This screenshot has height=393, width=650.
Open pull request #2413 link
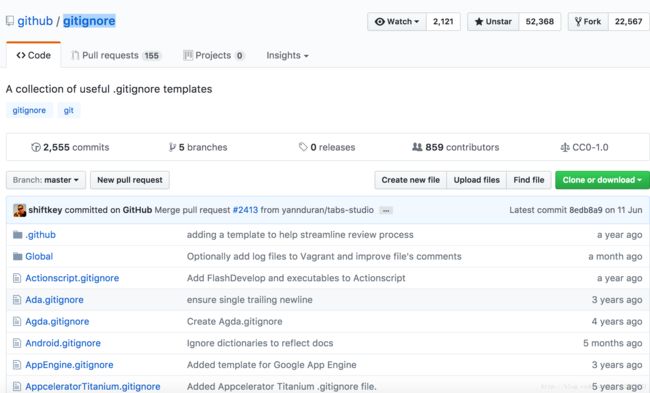[x=245, y=210]
